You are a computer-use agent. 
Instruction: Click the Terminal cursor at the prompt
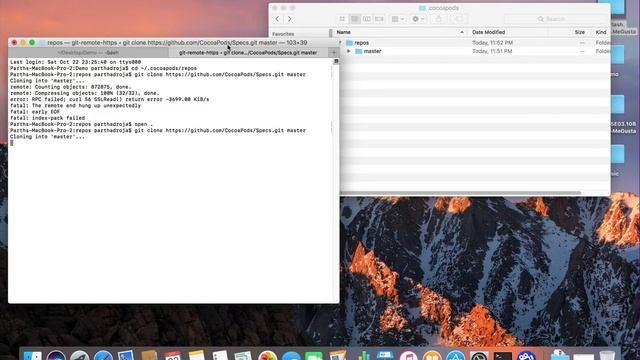tap(12, 143)
